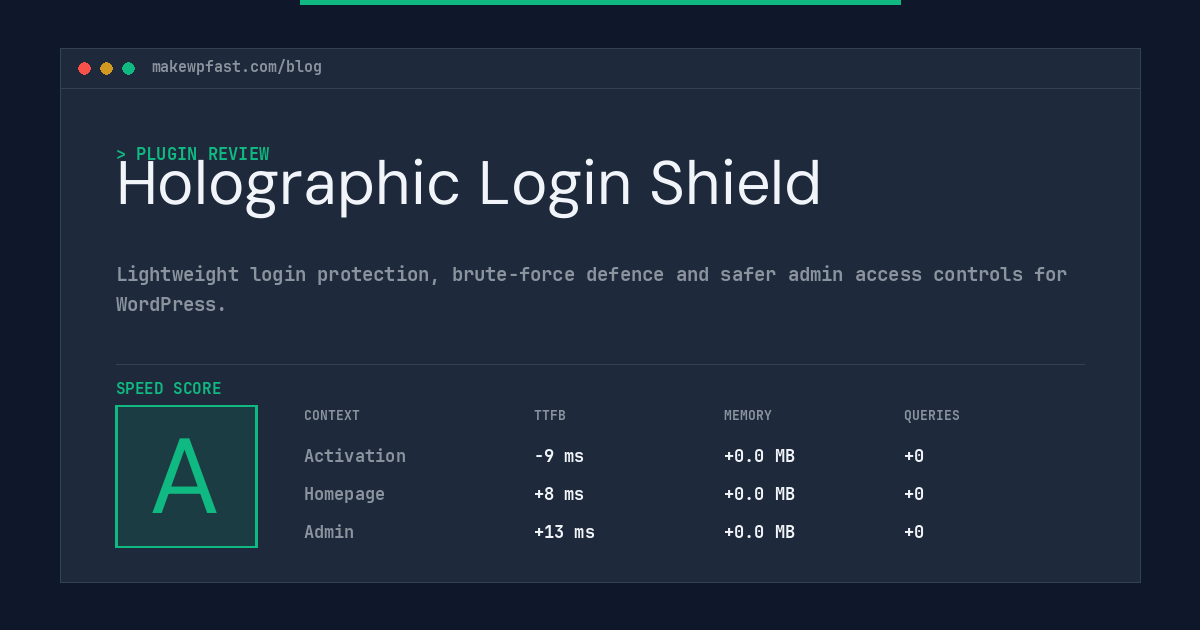Select the Admin row label
This screenshot has height=630, width=1200.
[329, 532]
